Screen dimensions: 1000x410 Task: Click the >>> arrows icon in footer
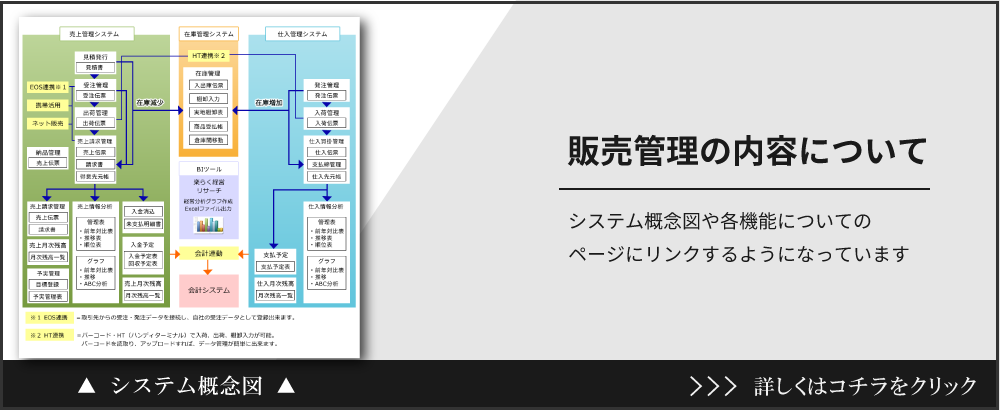[x=714, y=386]
